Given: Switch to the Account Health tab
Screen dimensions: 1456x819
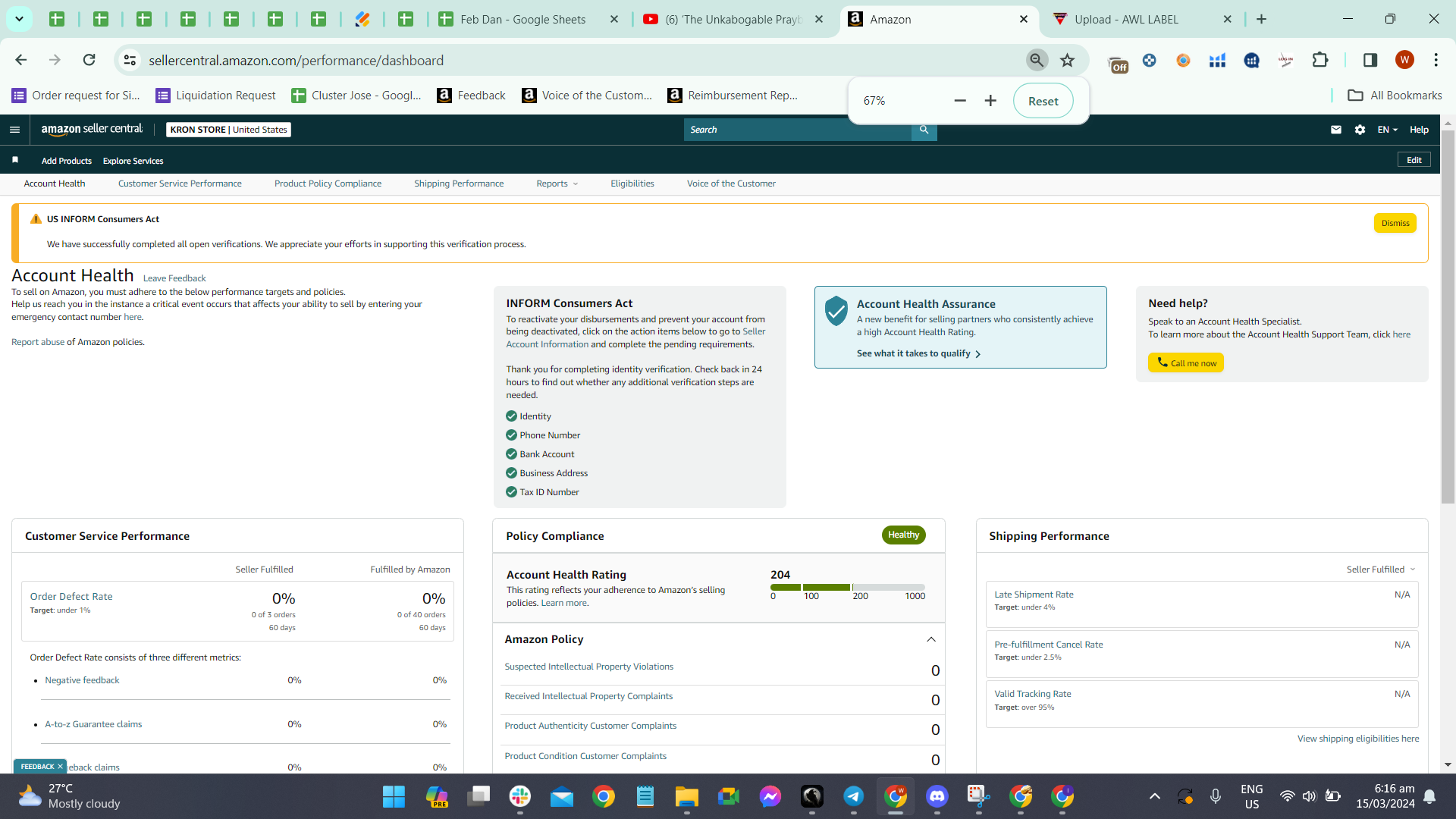Looking at the screenshot, I should click(x=55, y=184).
